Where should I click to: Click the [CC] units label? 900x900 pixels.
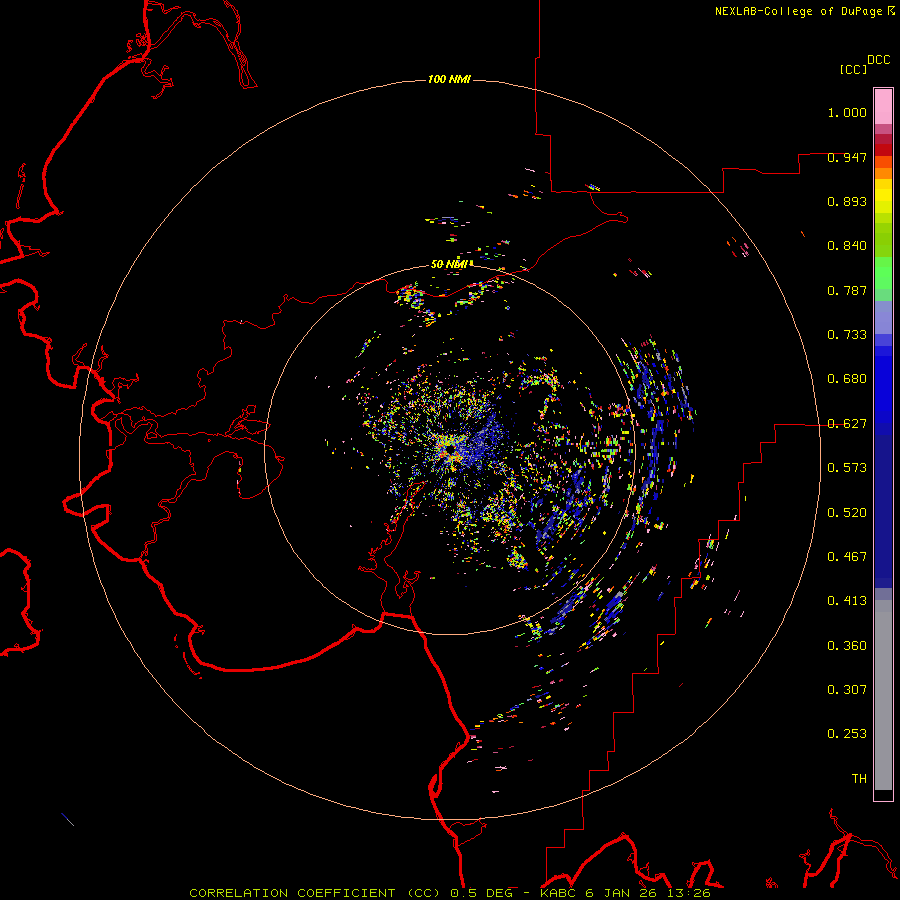853,69
